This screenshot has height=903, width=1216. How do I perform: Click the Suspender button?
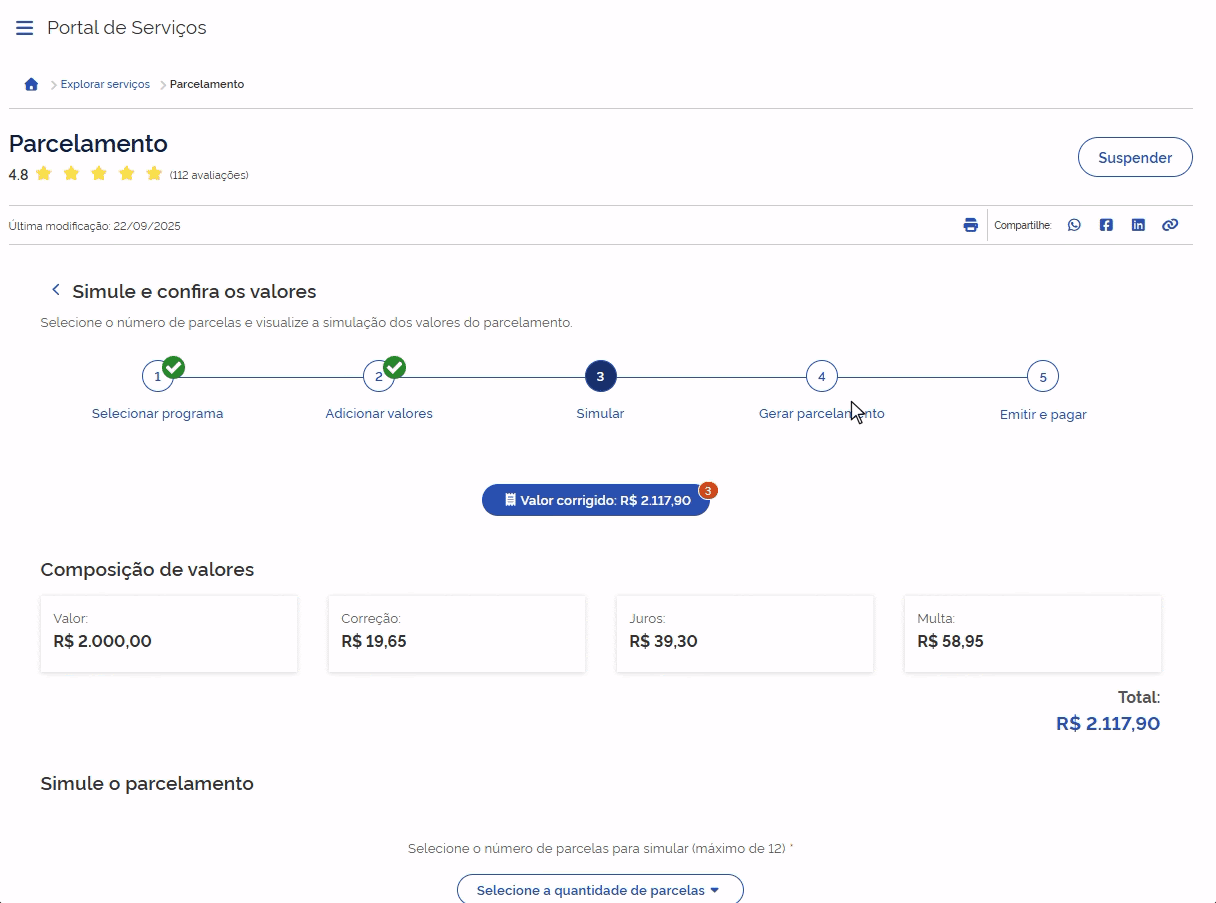tap(1135, 157)
